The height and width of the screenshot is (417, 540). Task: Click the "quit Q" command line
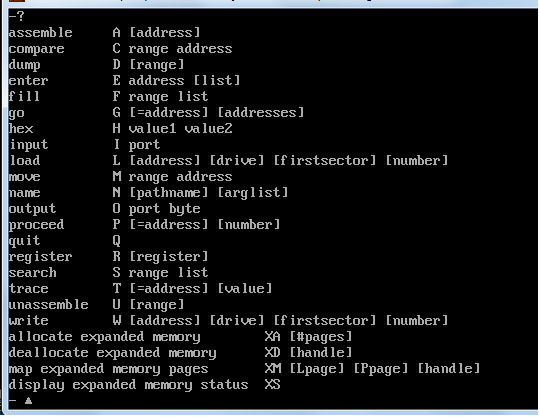[x=64, y=240]
